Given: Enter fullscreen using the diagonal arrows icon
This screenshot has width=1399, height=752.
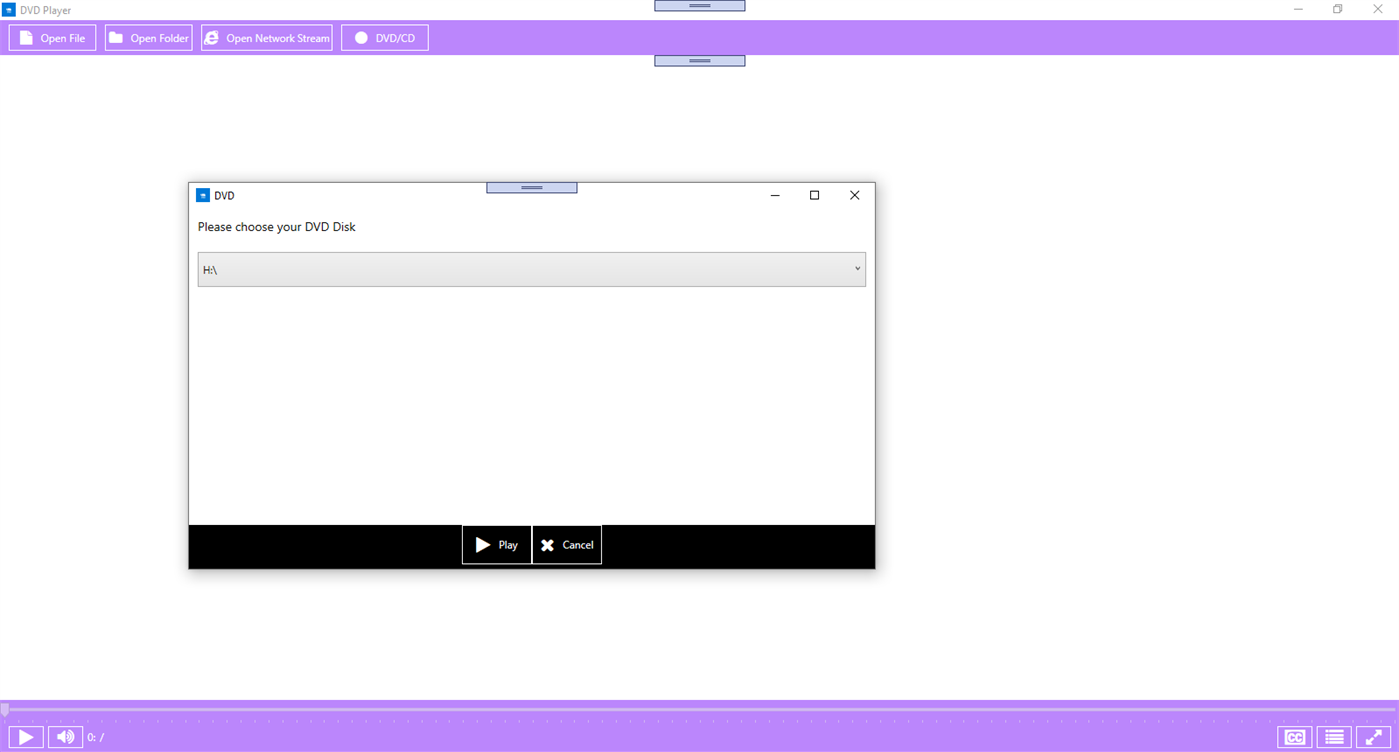Looking at the screenshot, I should pos(1374,736).
